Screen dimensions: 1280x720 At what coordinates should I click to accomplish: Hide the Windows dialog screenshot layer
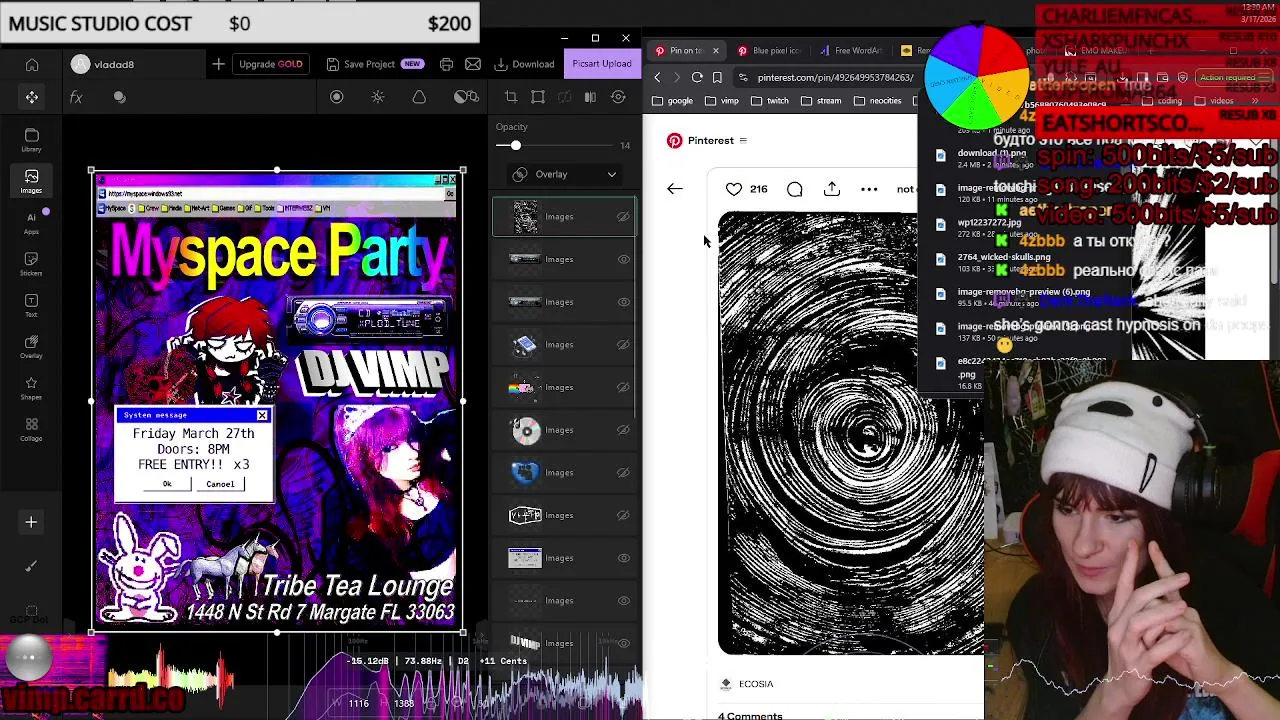click(623, 558)
